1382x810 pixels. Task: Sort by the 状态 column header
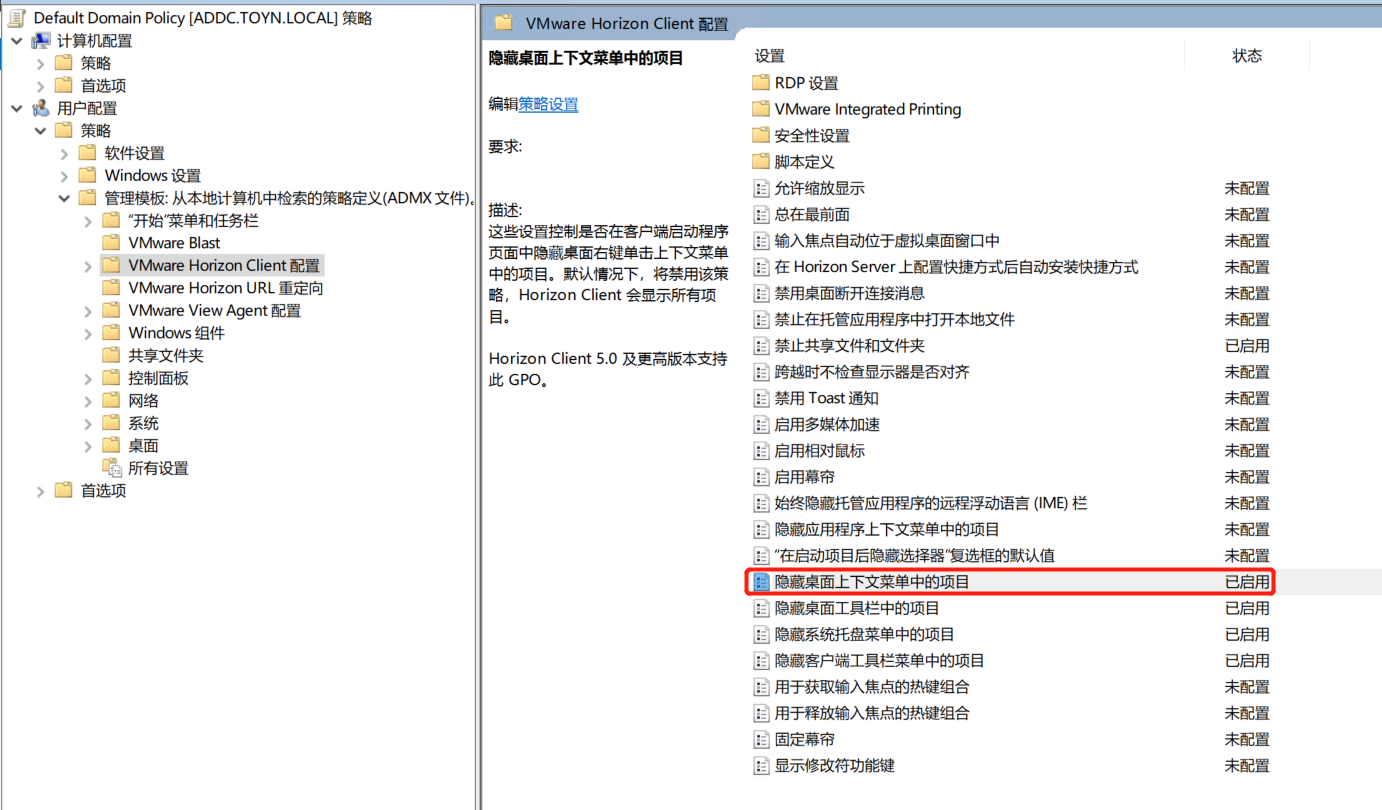coord(1247,56)
